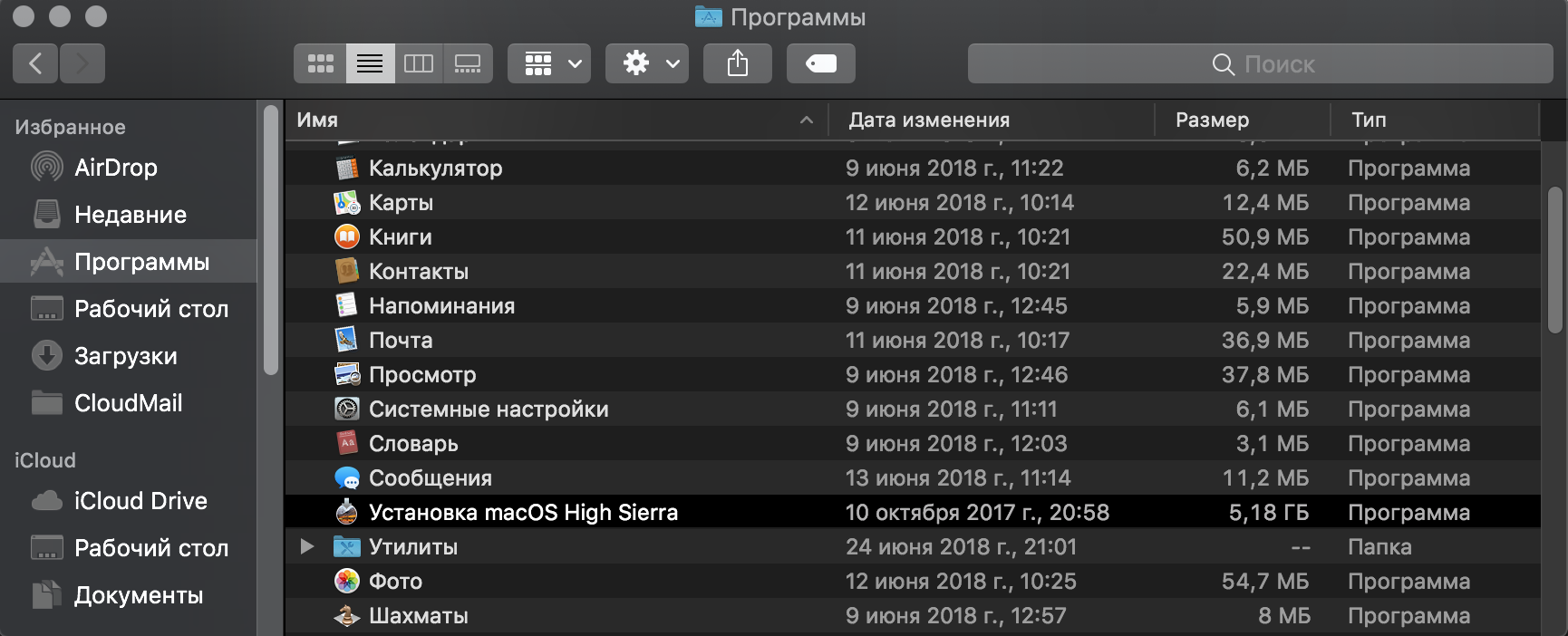Viewport: 1568px width, 636px height.
Task: Sort by the Размер column header
Action: (x=1243, y=120)
